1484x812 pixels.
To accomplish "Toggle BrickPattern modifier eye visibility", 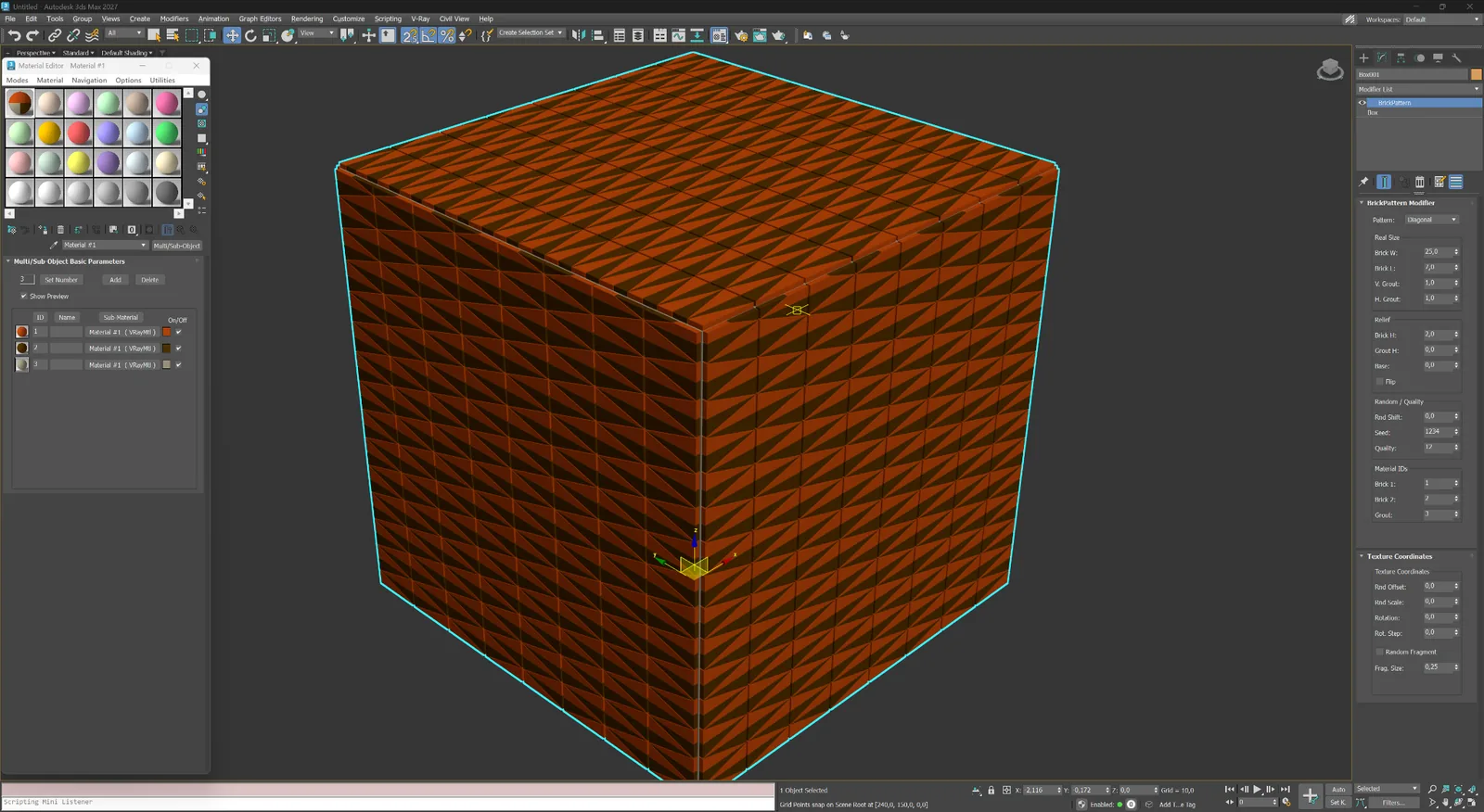I will pos(1362,103).
